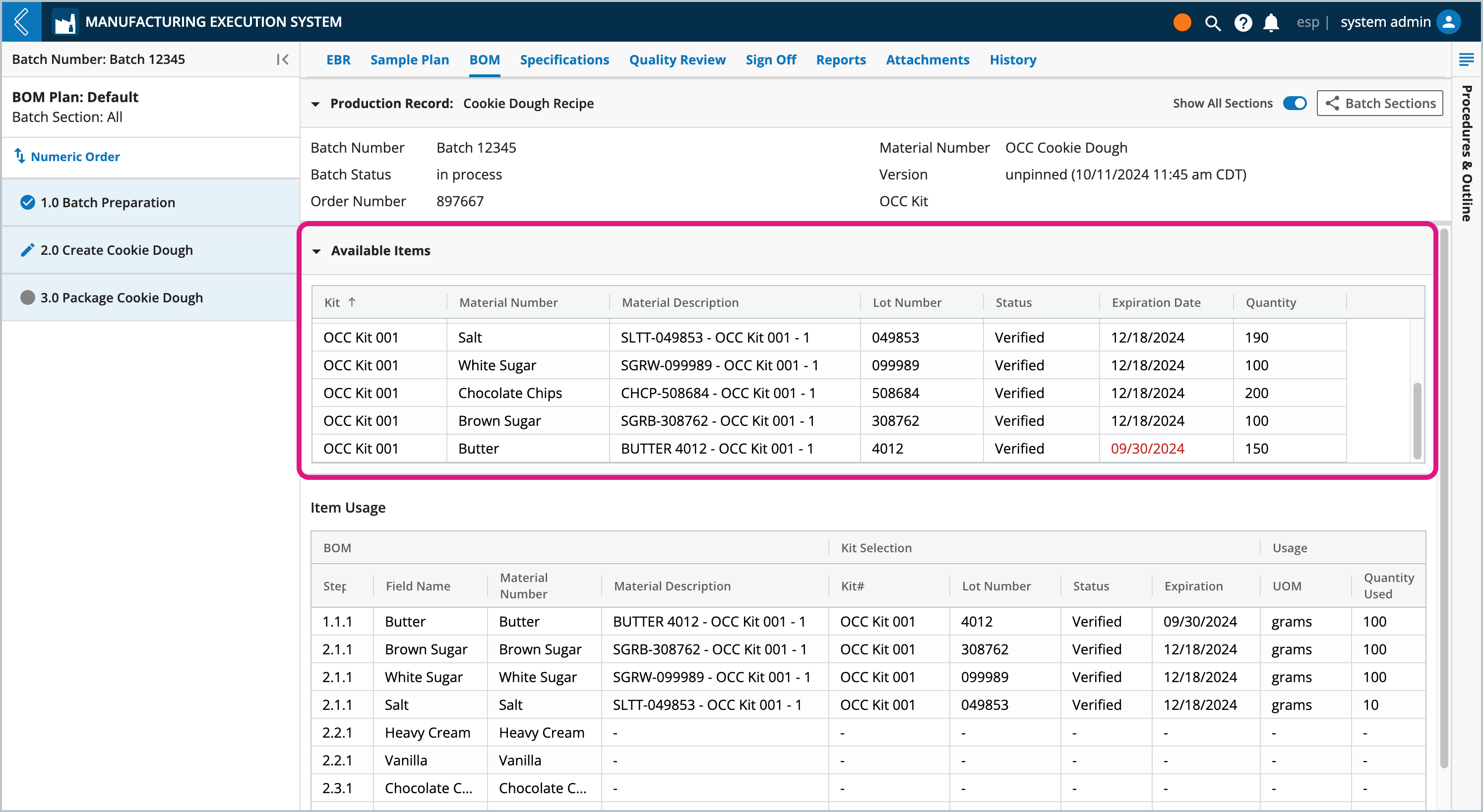Screen dimensions: 1483x812
Task: Sort by Quantity column header
Action: (x=1271, y=302)
